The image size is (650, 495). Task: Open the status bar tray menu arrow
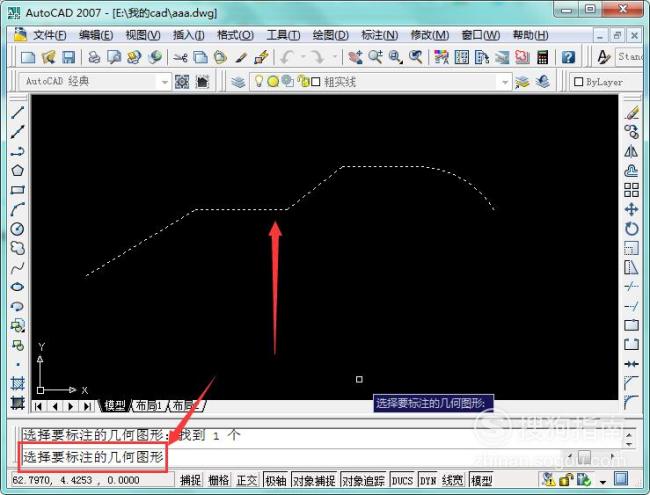(x=602, y=482)
